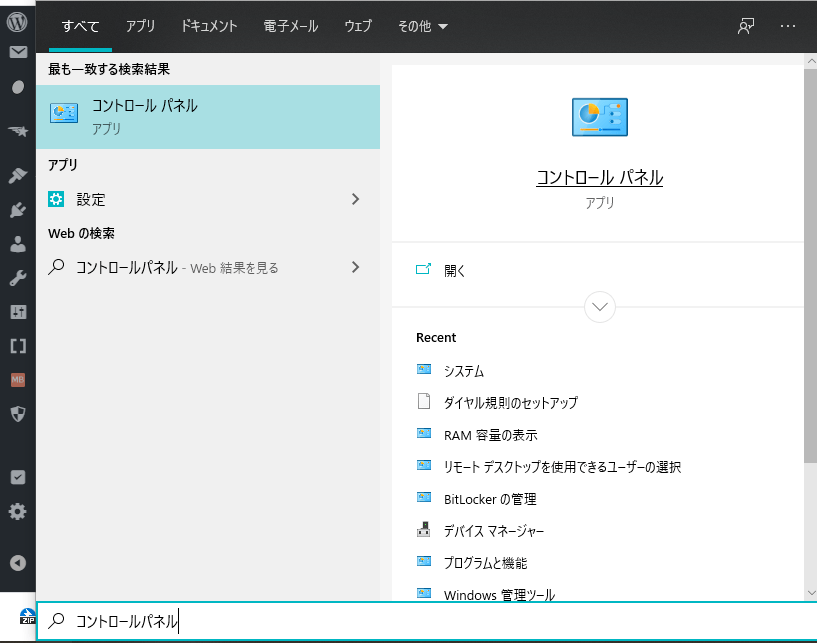Click the icon next to デバイス マネージャー
This screenshot has height=643, width=817.
tap(424, 529)
